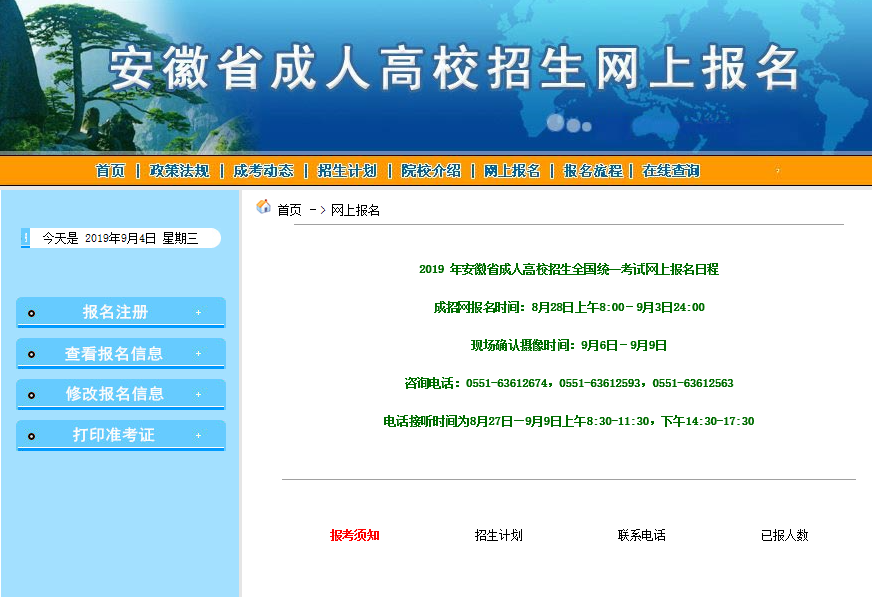Switch to the 招生计划 tab below

495,535
